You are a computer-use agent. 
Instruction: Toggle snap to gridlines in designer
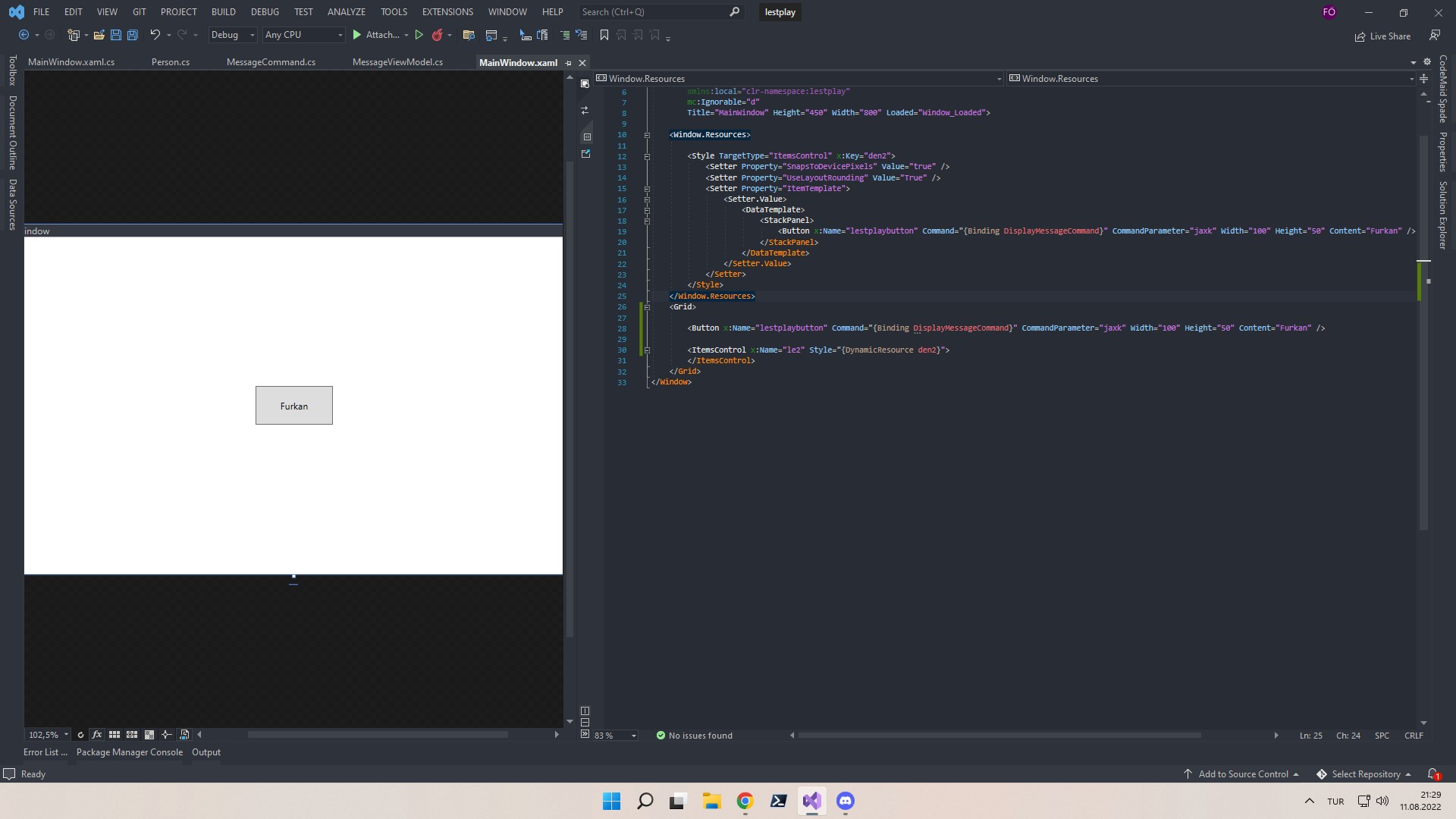(x=132, y=735)
